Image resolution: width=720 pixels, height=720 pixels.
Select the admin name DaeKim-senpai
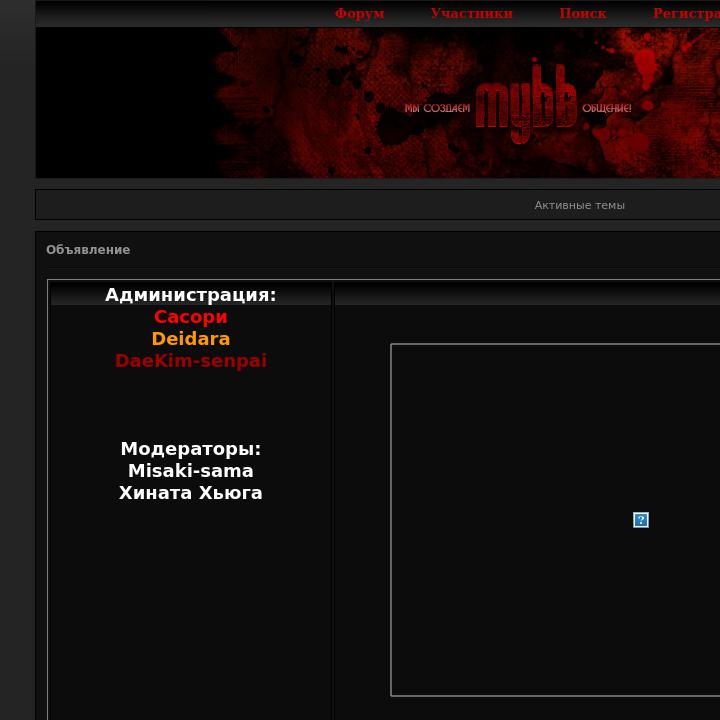[191, 361]
